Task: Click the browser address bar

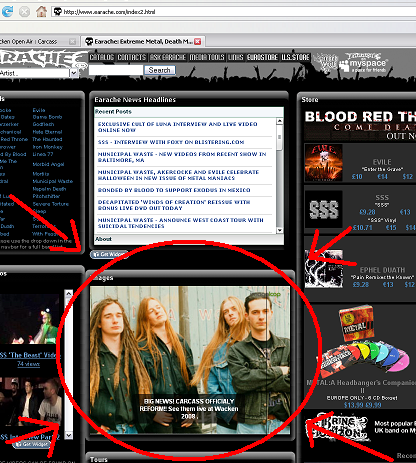Action: (234, 12)
